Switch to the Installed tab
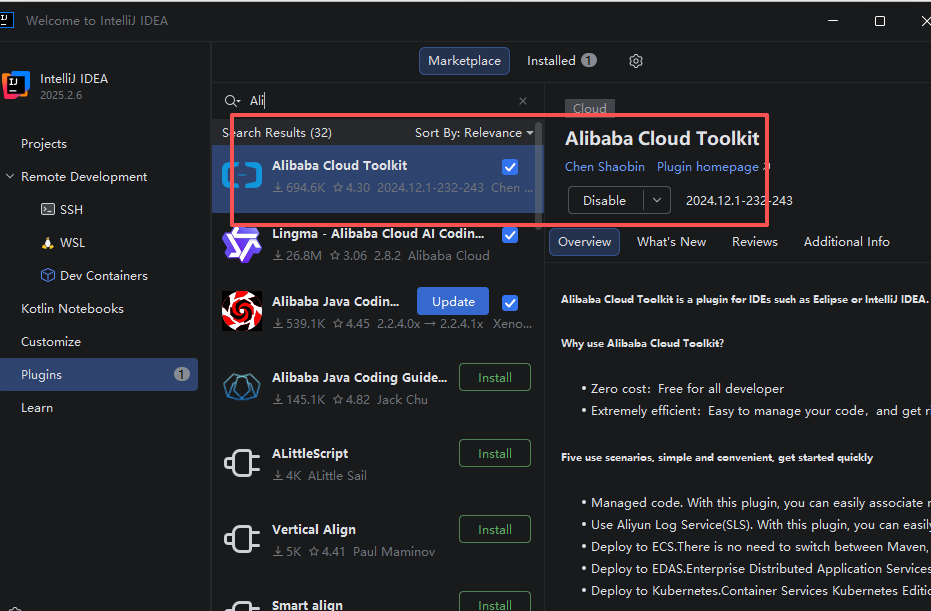 (562, 61)
